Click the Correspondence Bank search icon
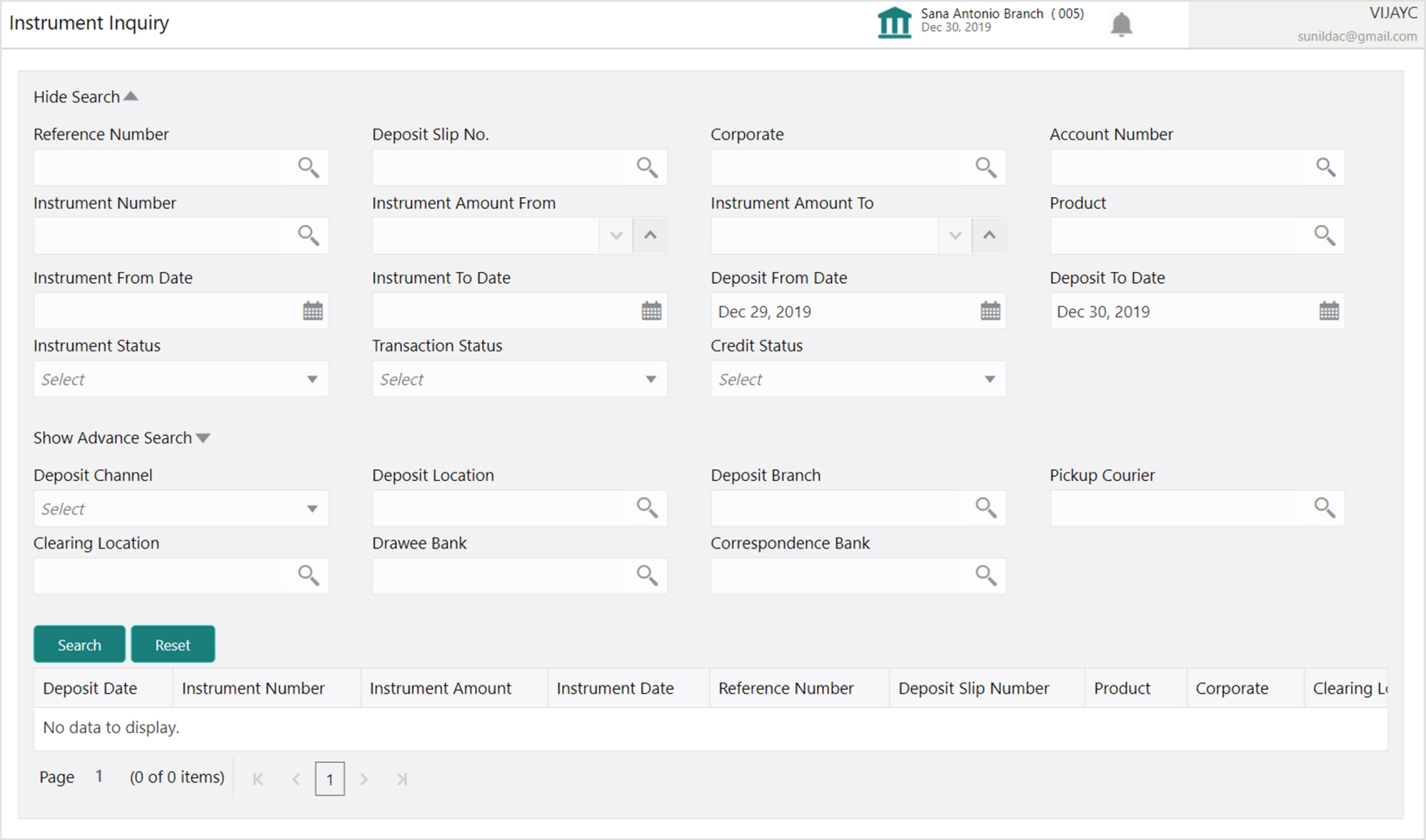This screenshot has height=840, width=1426. pyautogui.click(x=986, y=575)
